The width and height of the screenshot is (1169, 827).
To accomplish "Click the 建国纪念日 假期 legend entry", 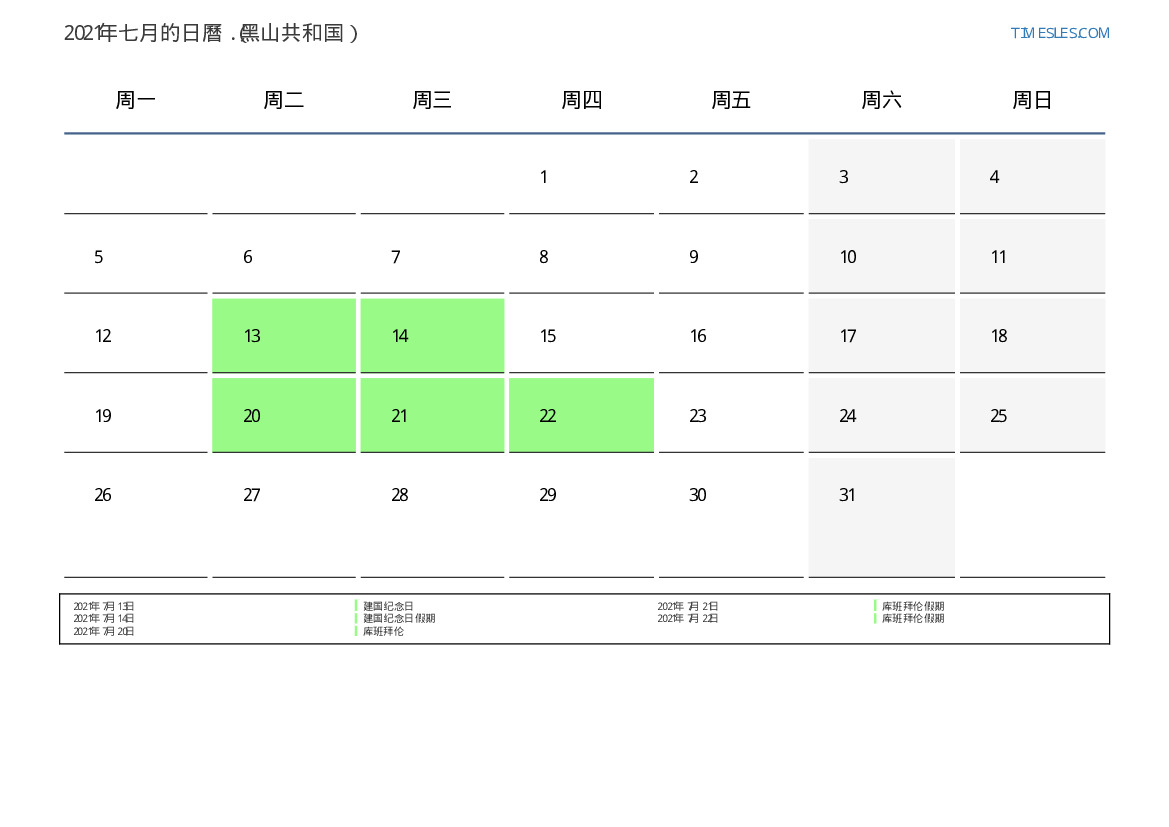I will point(399,618).
